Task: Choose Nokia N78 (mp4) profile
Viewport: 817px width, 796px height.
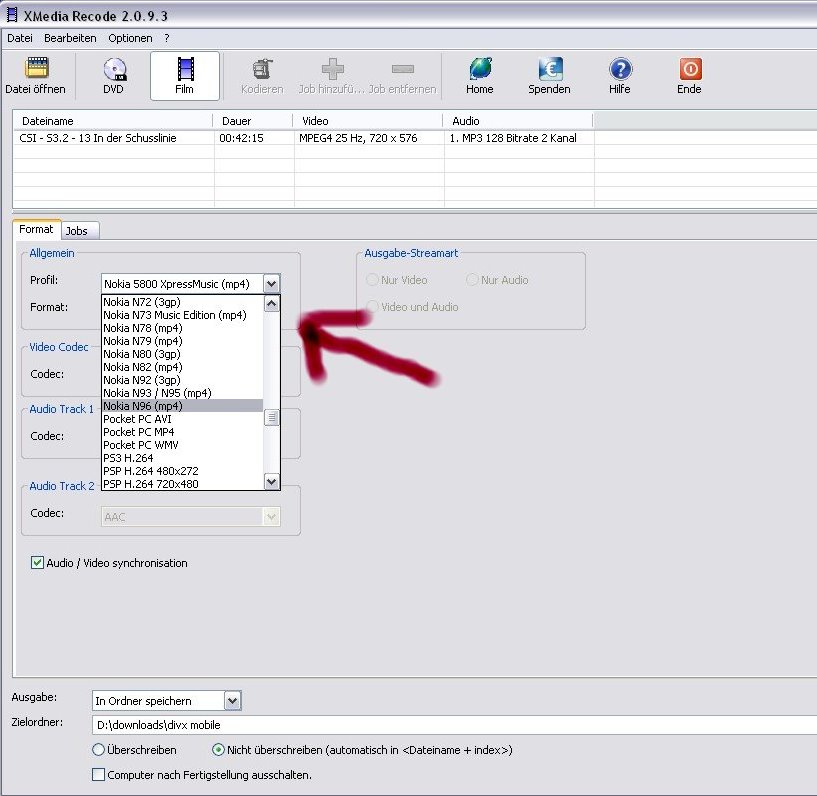Action: (182, 328)
